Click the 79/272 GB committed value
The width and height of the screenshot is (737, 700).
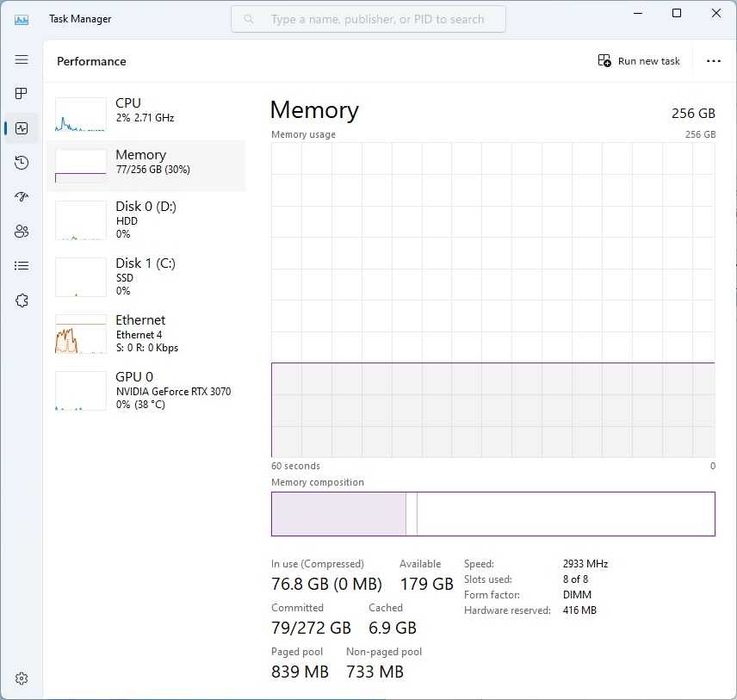(311, 628)
